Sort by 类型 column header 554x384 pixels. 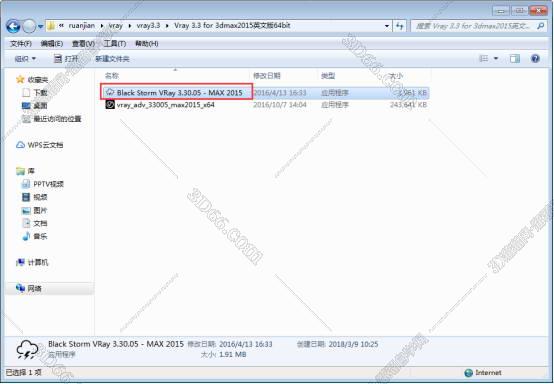click(x=328, y=76)
